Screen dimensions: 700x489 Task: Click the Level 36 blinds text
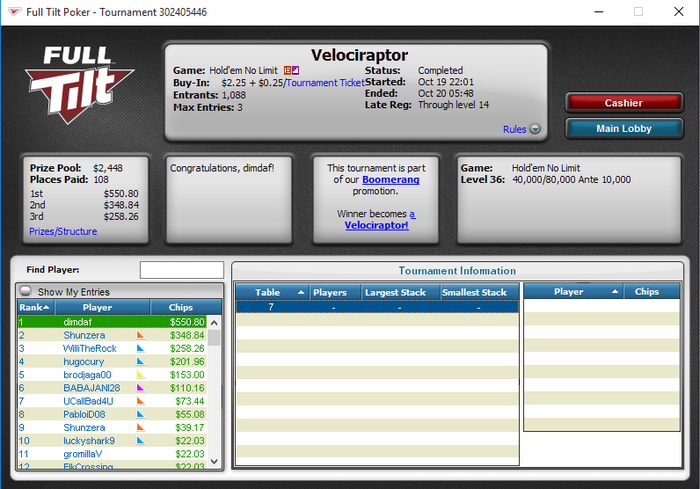(x=546, y=180)
